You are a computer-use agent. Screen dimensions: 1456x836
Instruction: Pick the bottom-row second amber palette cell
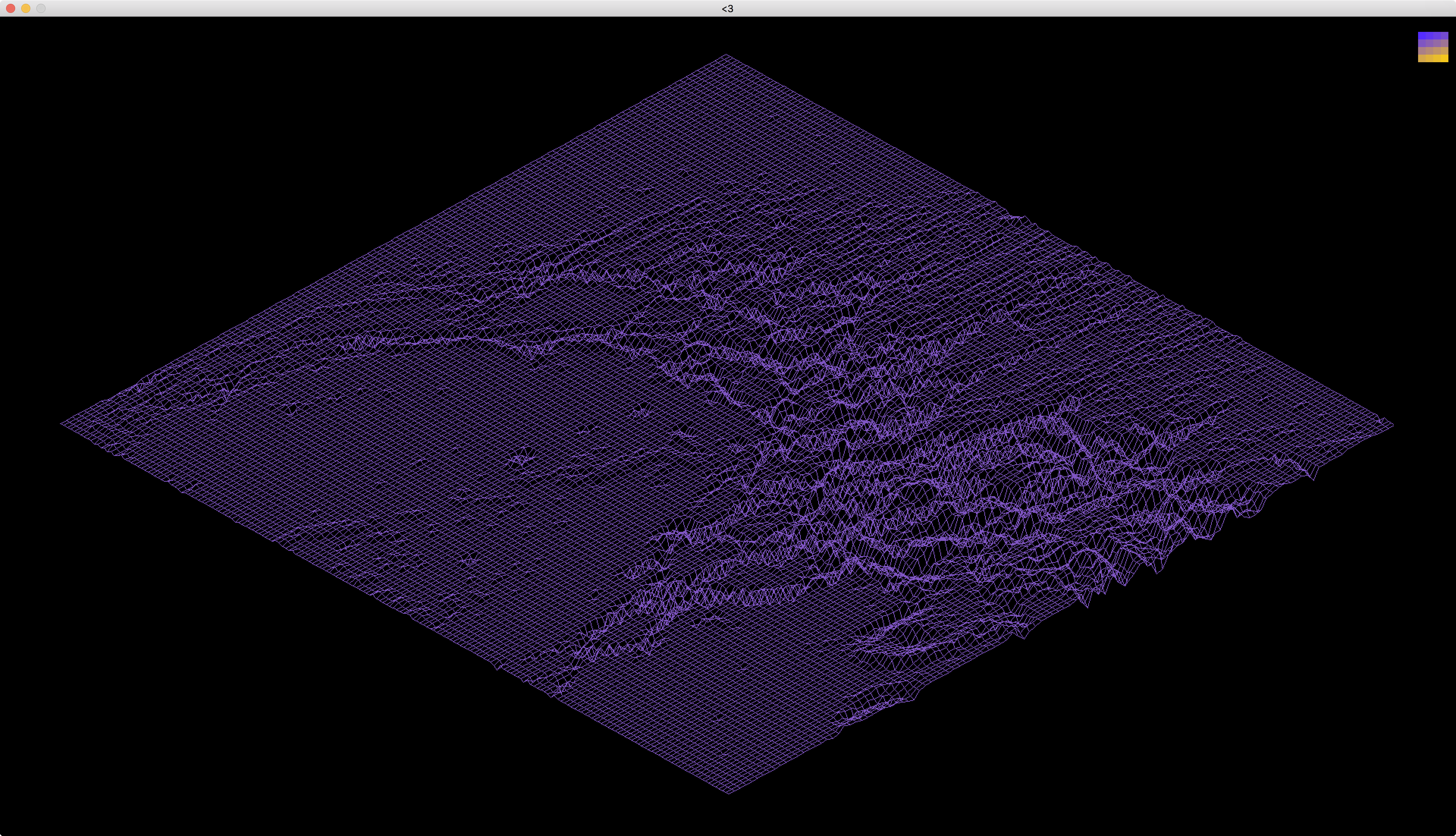pos(1429,58)
